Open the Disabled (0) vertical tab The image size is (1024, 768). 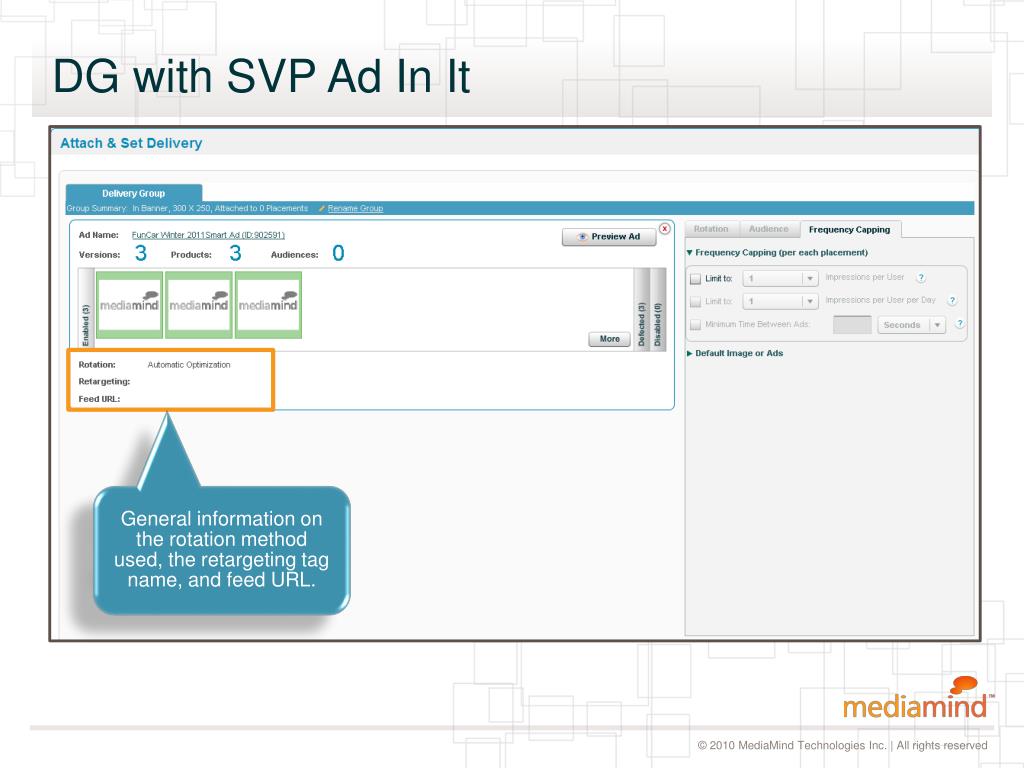(x=658, y=310)
